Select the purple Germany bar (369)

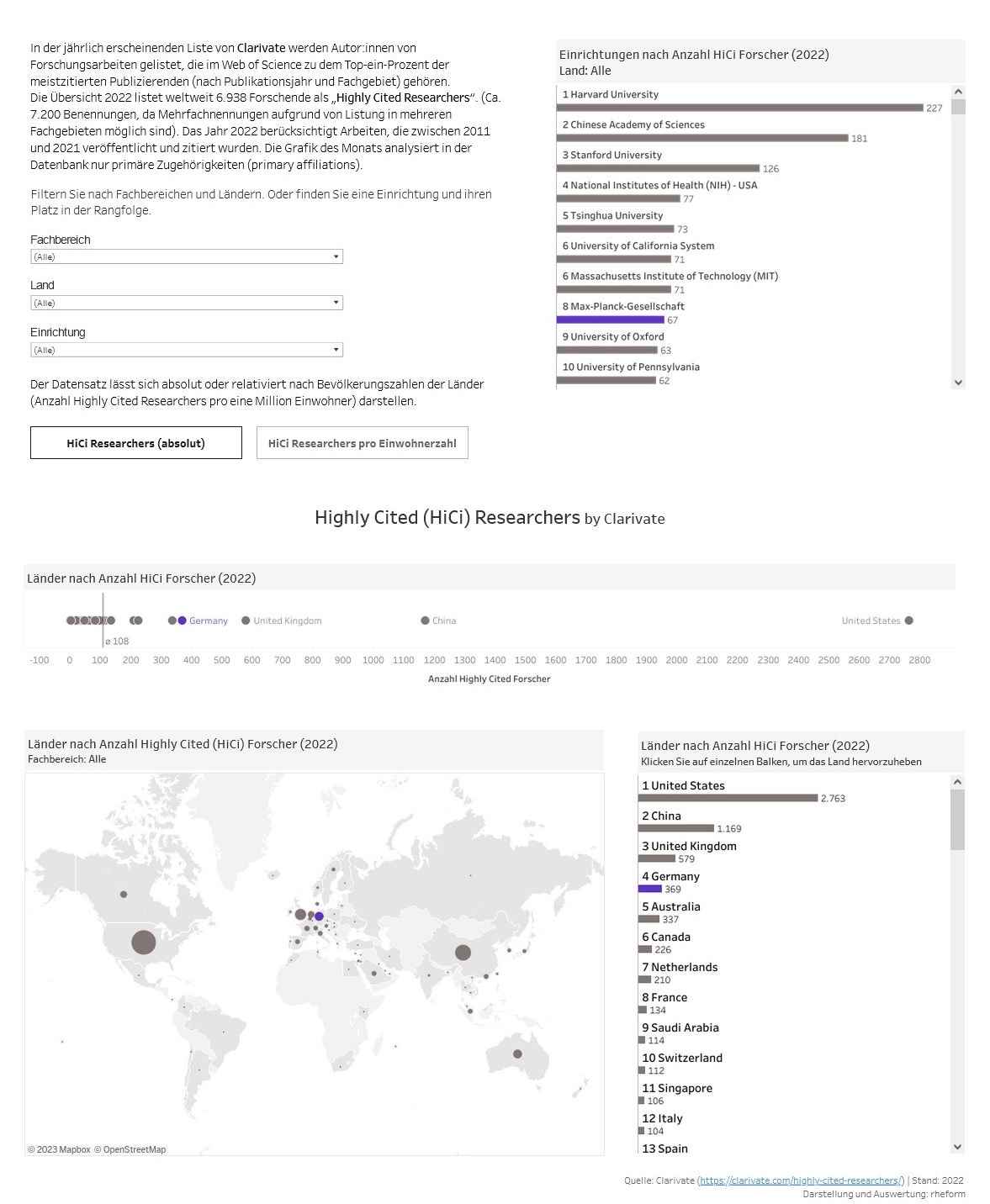point(650,889)
